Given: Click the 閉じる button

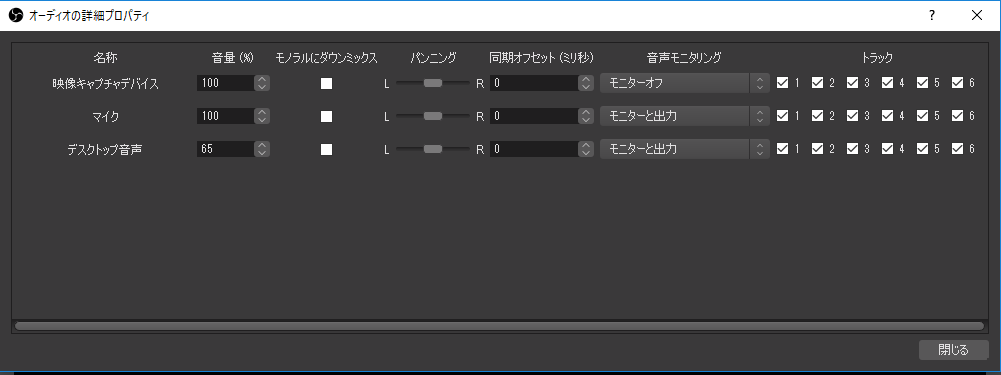Looking at the screenshot, I should point(953,349).
